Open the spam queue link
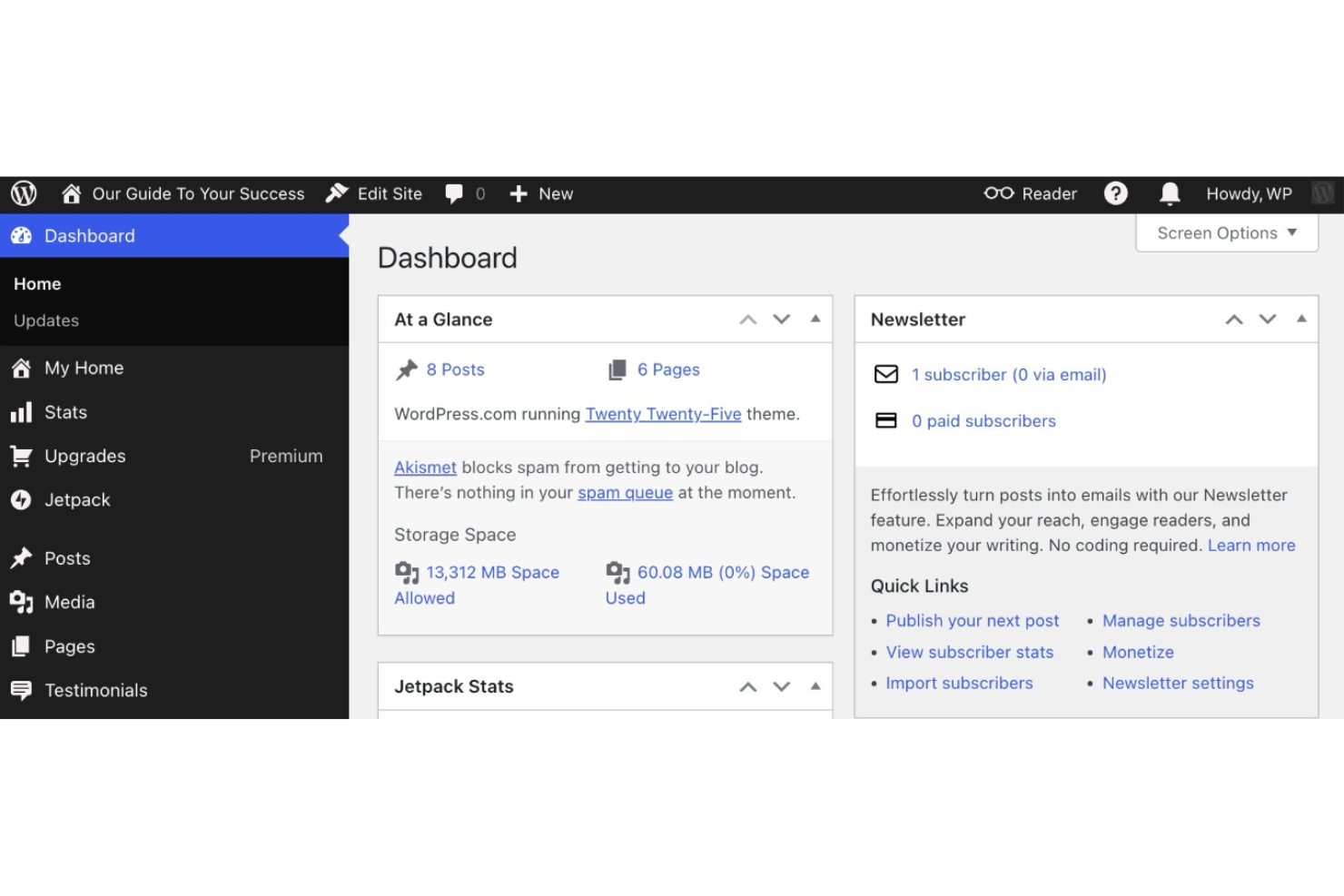1344x896 pixels. pos(625,492)
